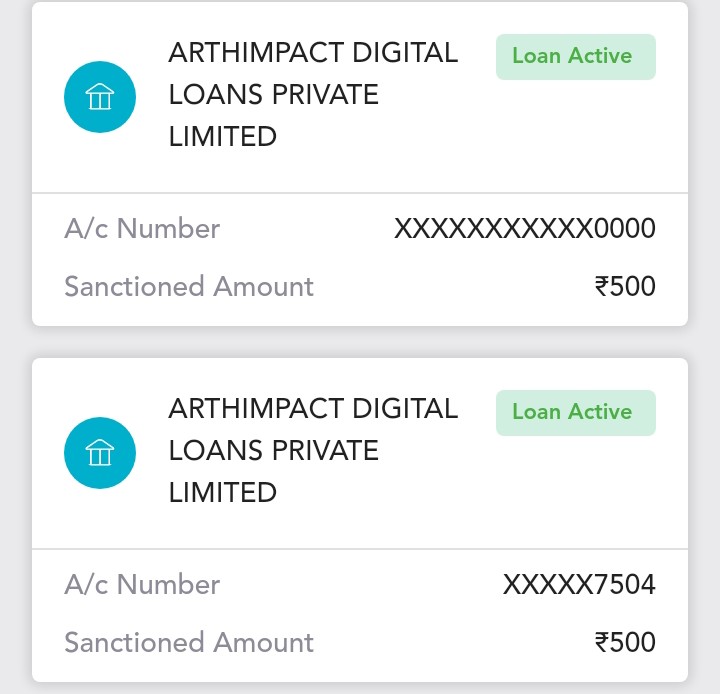
Task: Tap Loan Active badge on loan ending 7504
Action: click(575, 412)
